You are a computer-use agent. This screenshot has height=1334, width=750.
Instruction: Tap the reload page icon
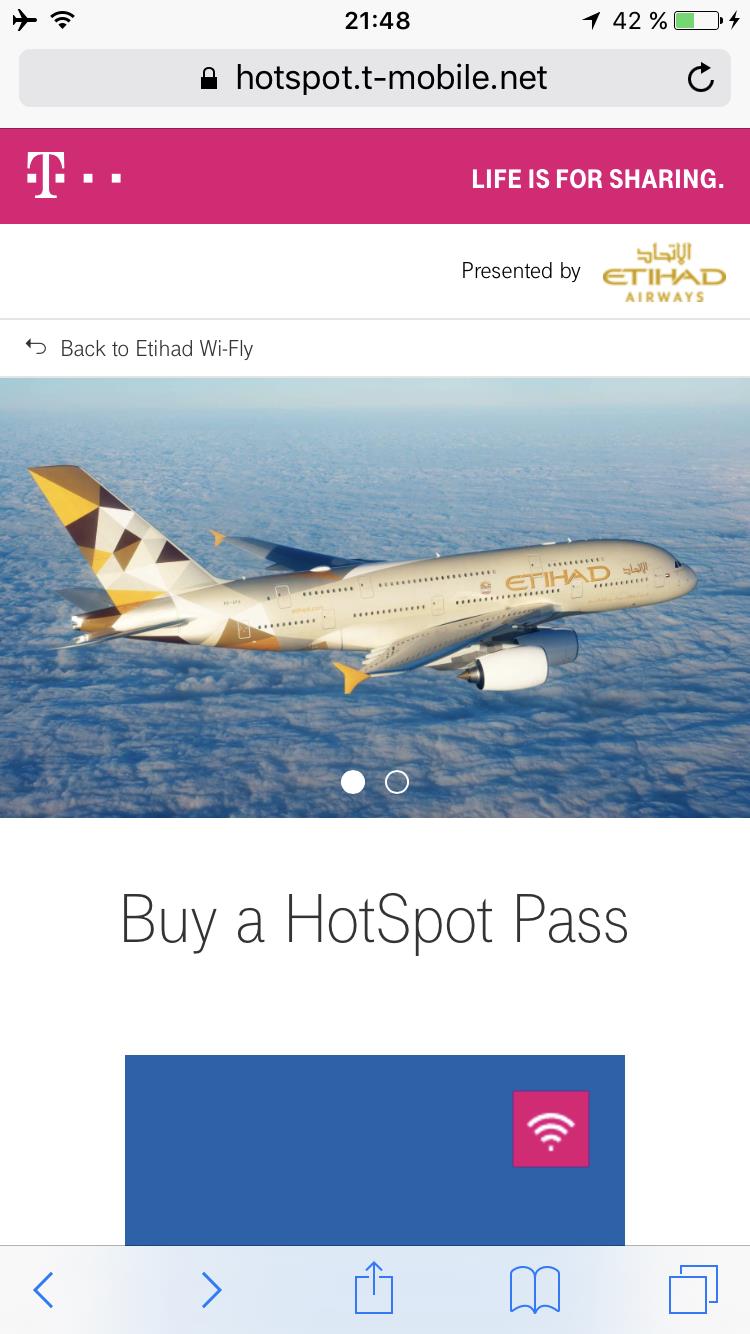[701, 78]
